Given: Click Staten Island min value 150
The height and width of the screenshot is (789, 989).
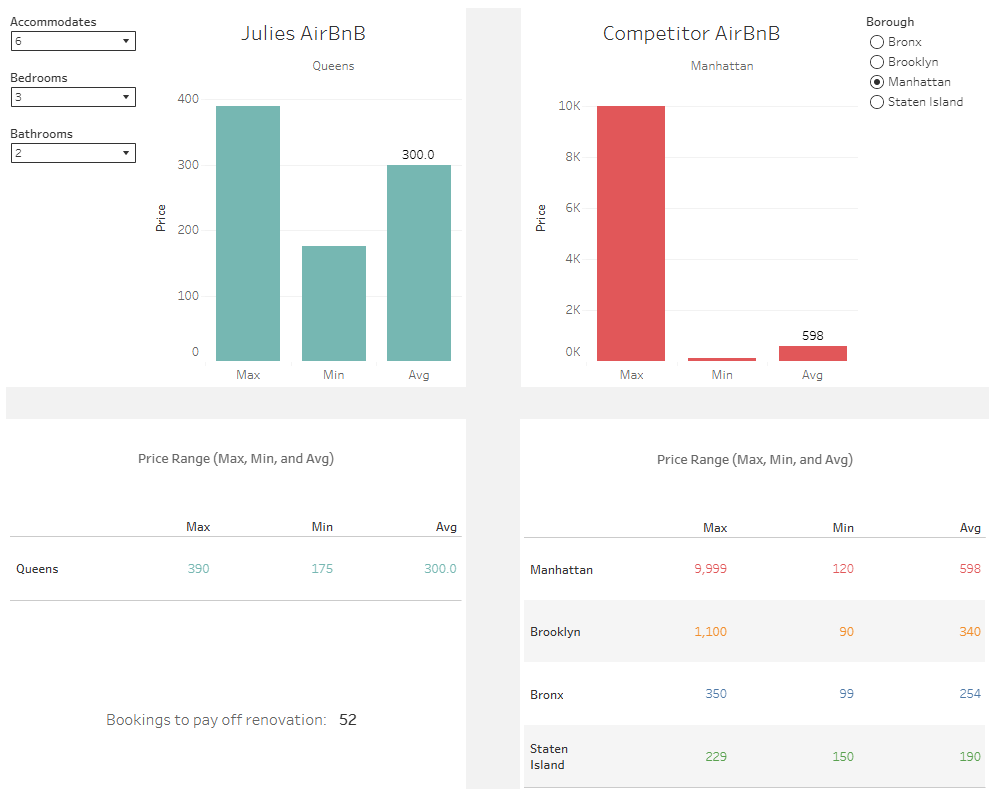Looking at the screenshot, I should pyautogui.click(x=843, y=757).
